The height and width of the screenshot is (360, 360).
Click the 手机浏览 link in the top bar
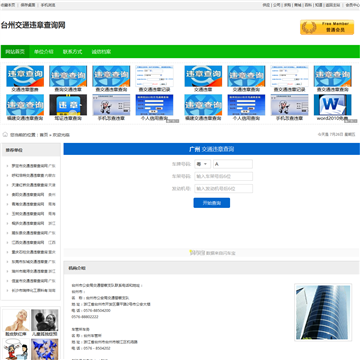48,5
